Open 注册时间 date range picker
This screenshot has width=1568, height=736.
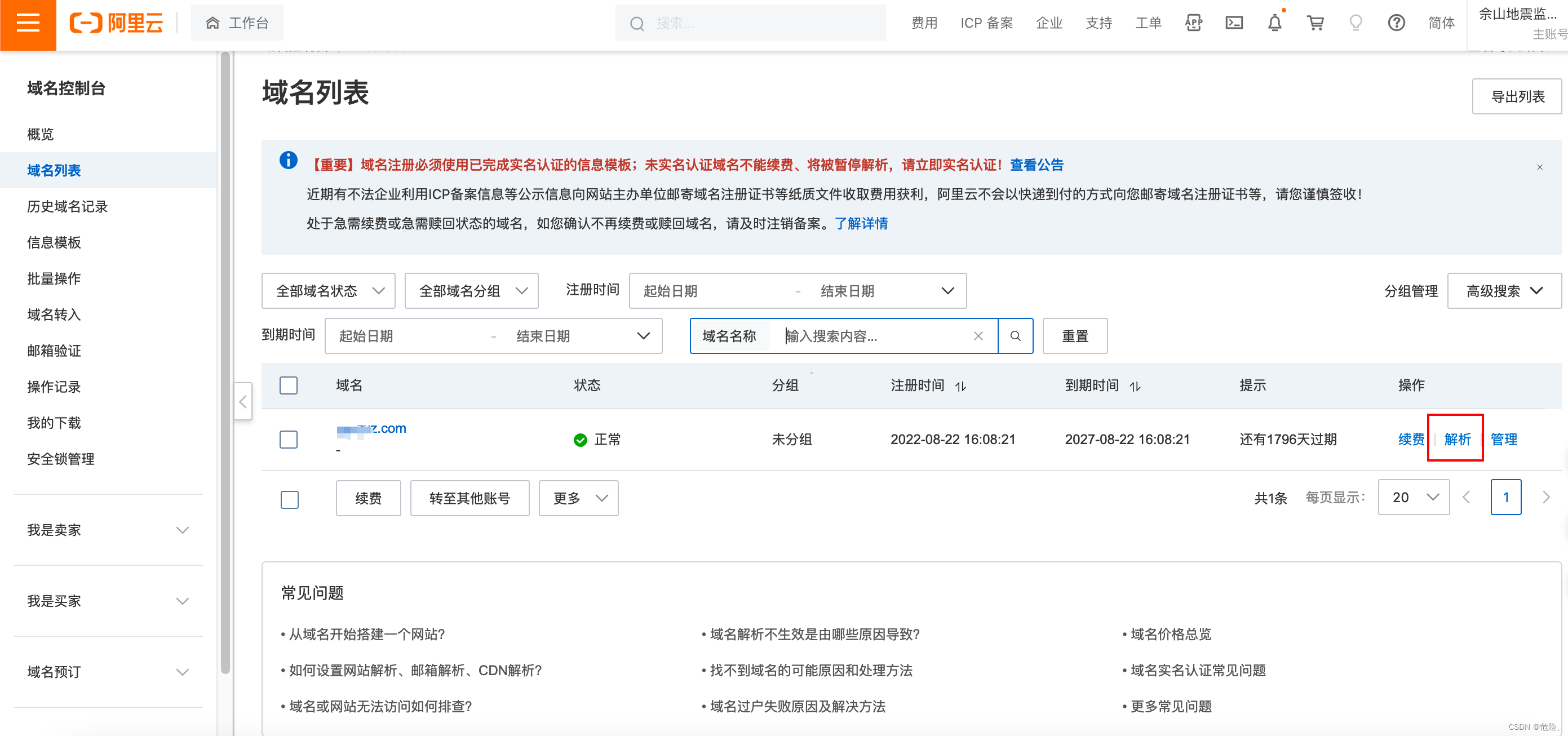[798, 291]
